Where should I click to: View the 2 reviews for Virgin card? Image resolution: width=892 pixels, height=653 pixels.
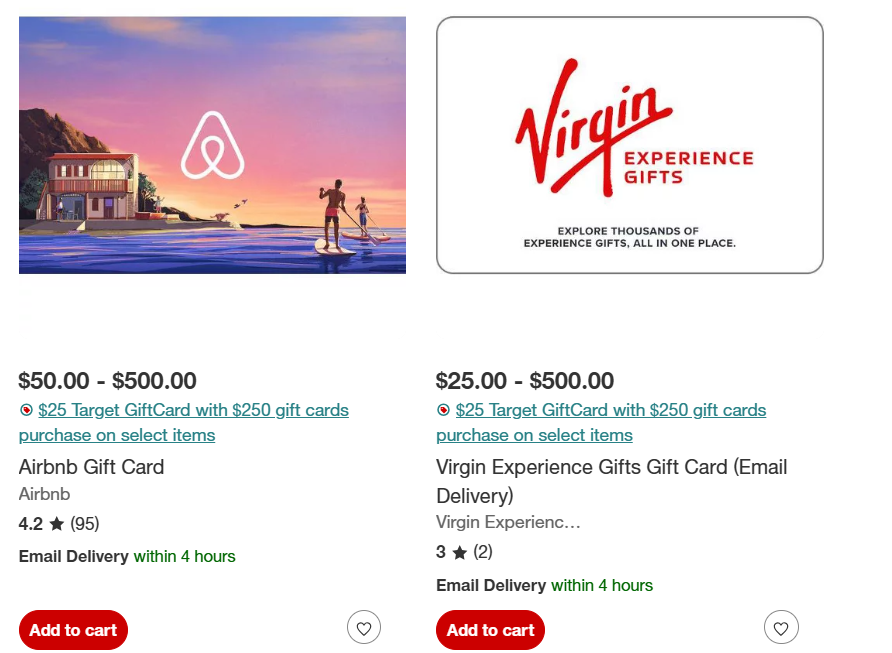point(482,552)
